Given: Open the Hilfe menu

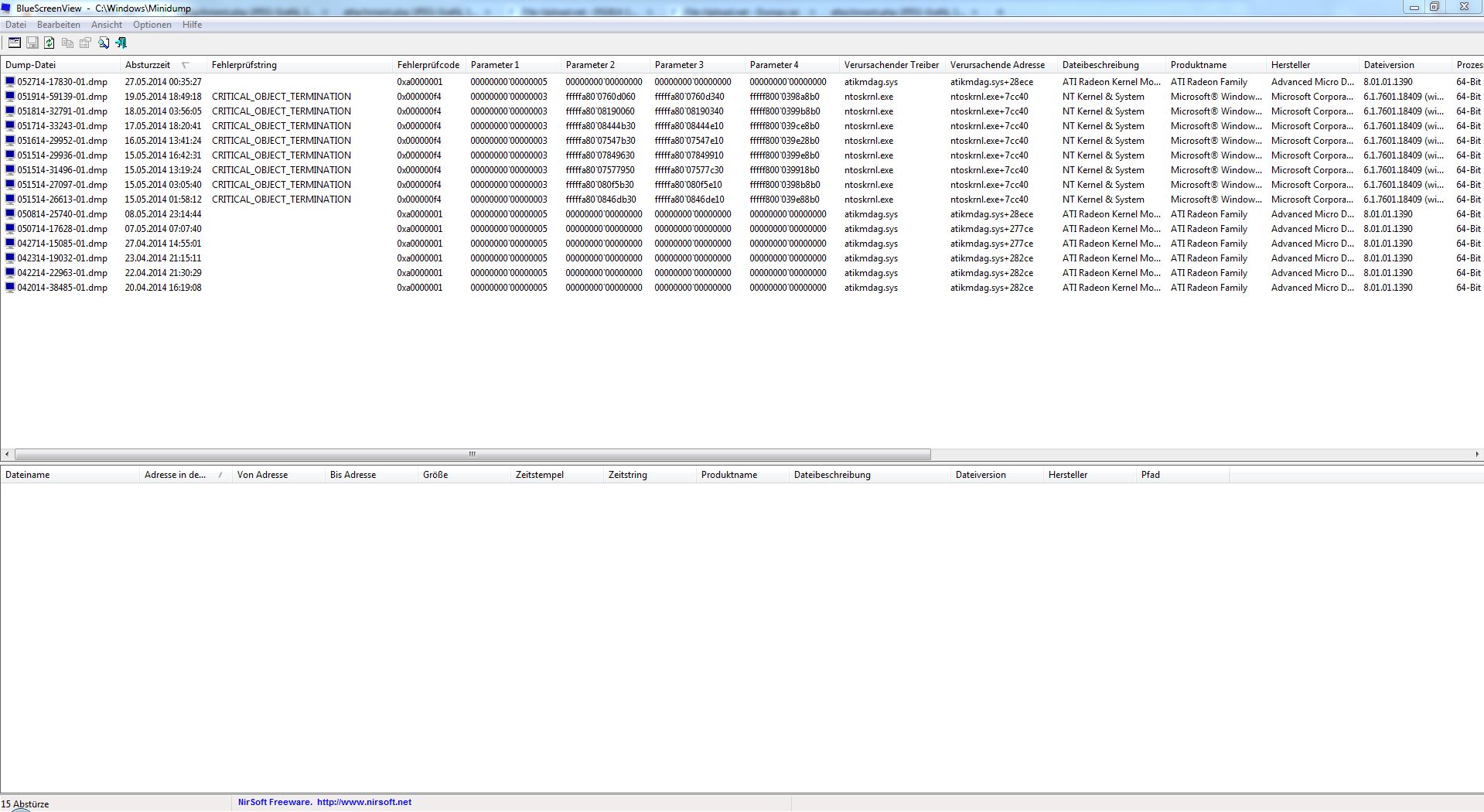Looking at the screenshot, I should point(193,25).
